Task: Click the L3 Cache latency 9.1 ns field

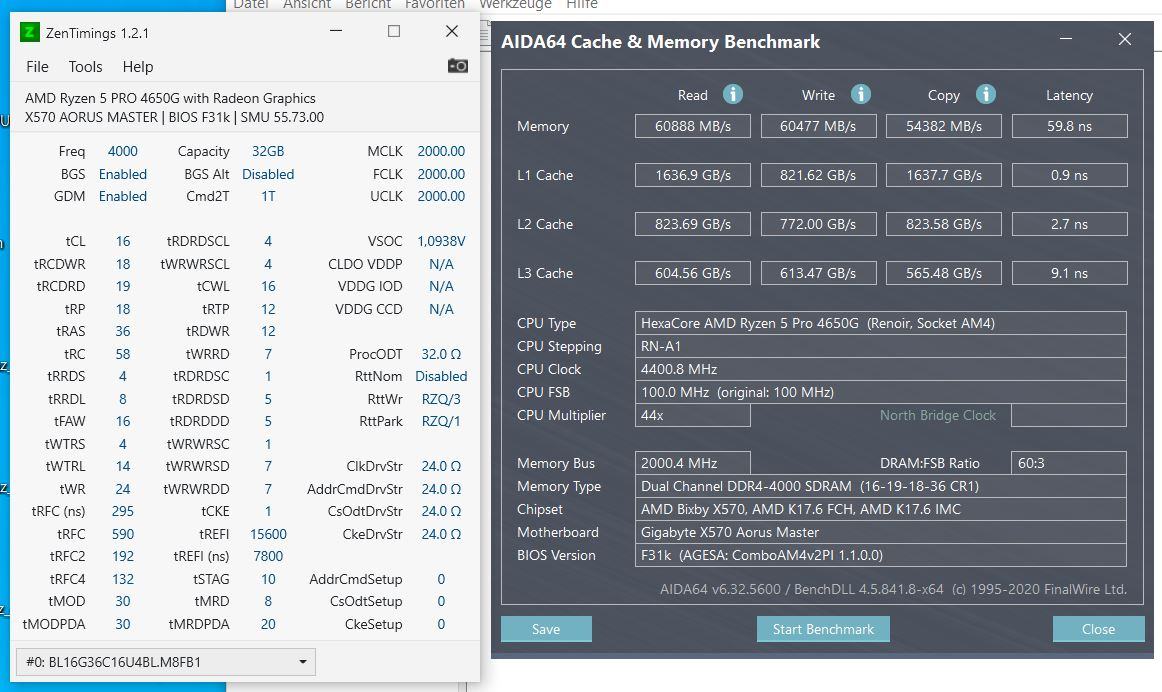Action: (1069, 273)
